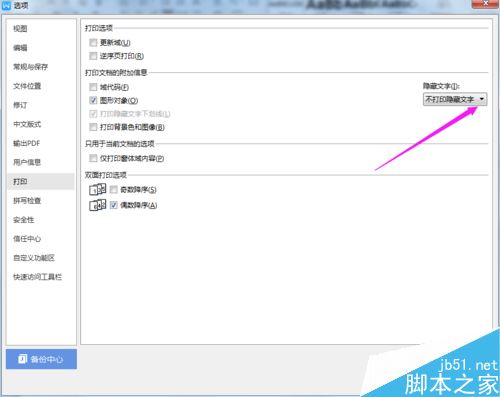500x397 pixels.
Task: Enable the 更新域 checkbox
Action: click(93, 42)
